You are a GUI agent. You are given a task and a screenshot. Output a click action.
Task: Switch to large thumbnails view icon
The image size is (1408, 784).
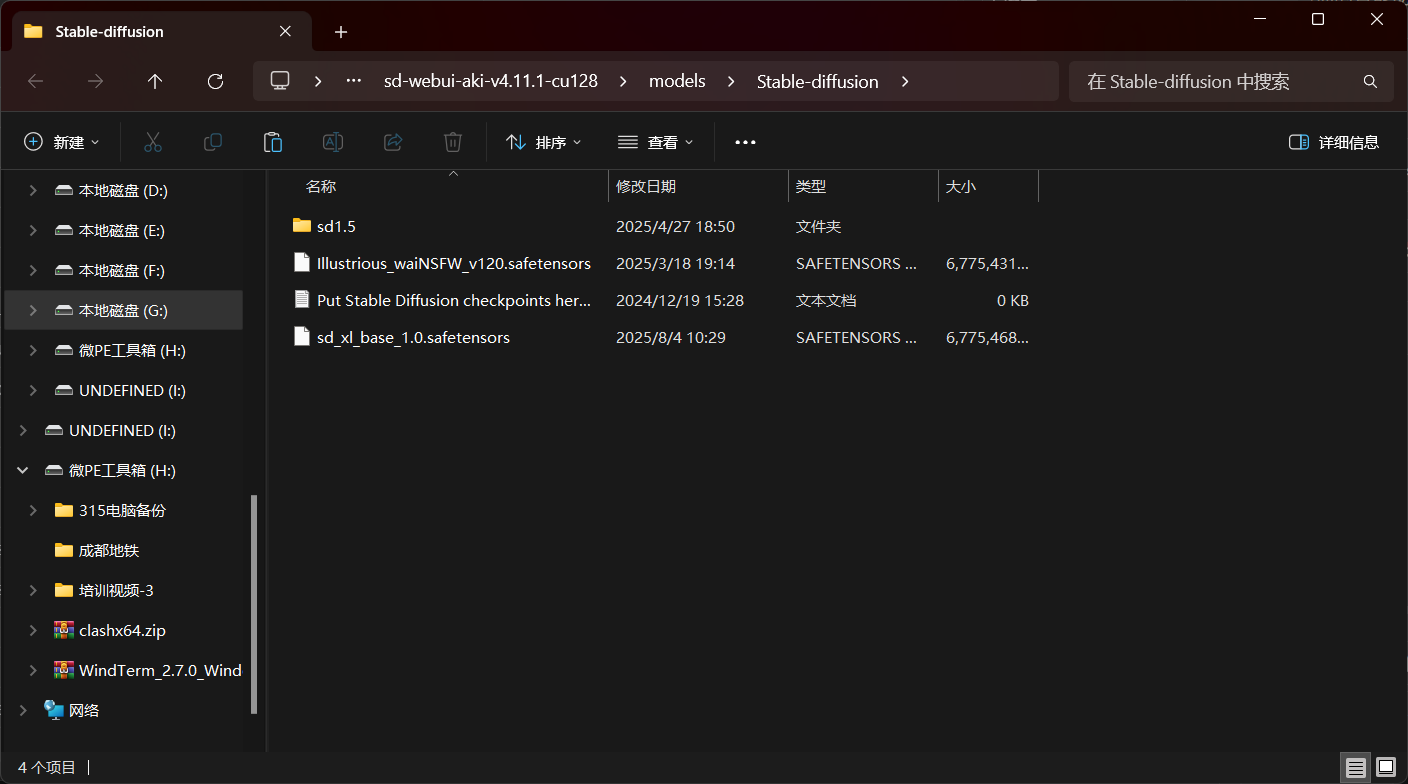click(x=1386, y=768)
